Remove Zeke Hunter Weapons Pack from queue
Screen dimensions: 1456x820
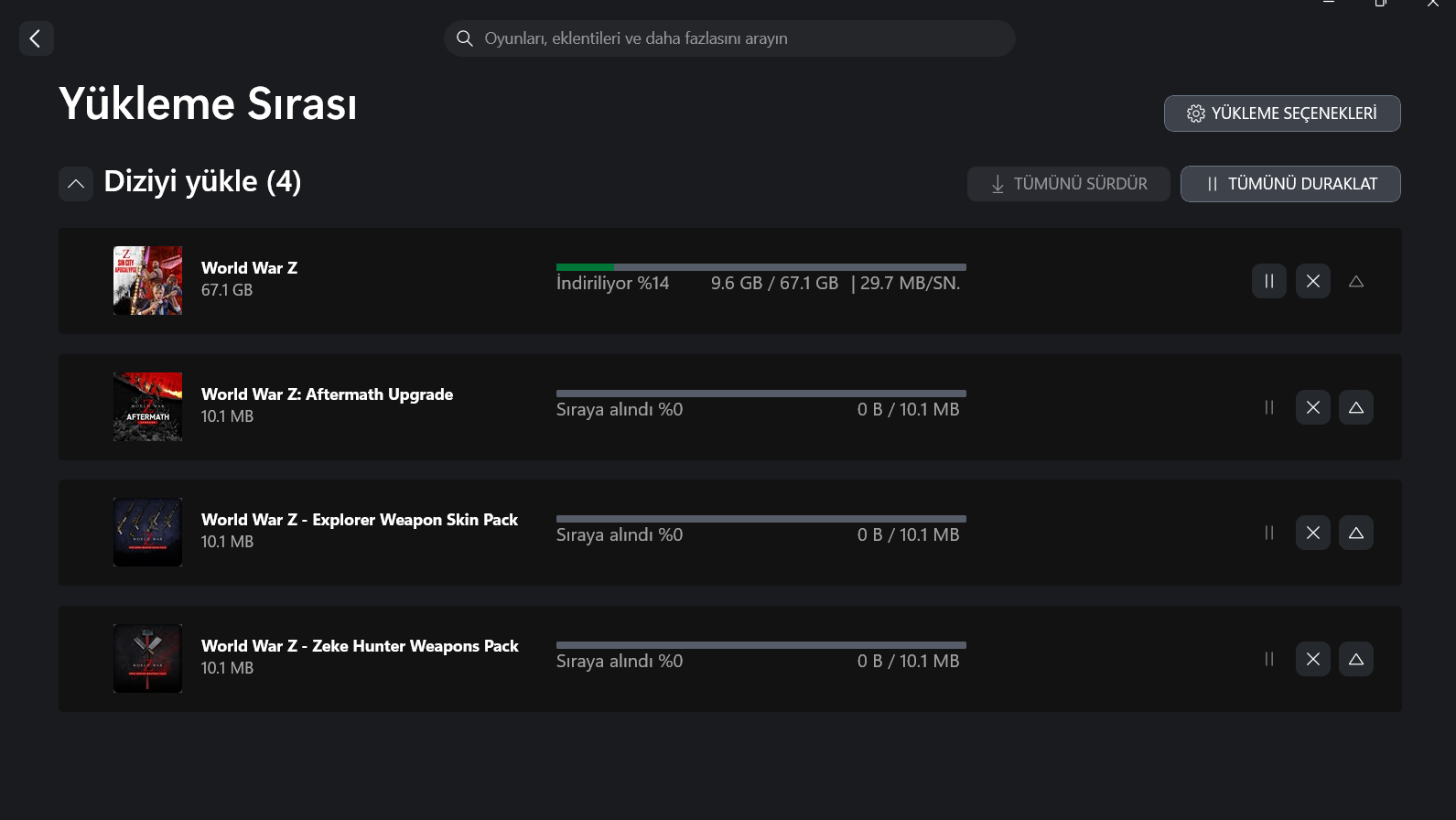pyautogui.click(x=1313, y=659)
